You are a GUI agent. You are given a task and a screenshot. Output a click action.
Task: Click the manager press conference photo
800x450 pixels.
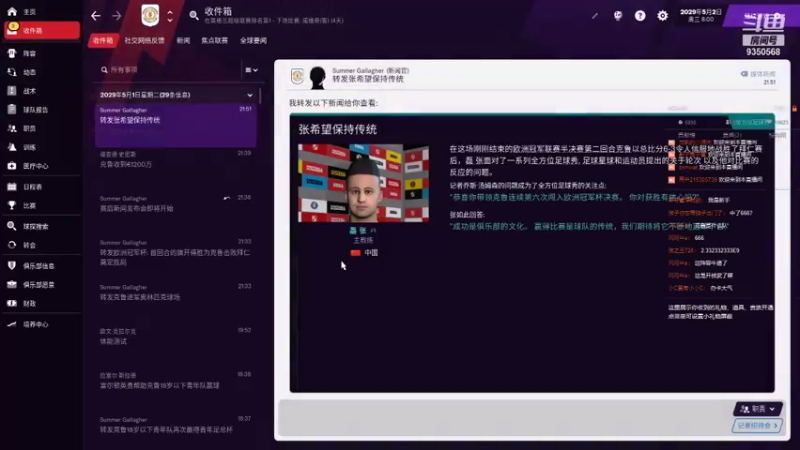363,183
